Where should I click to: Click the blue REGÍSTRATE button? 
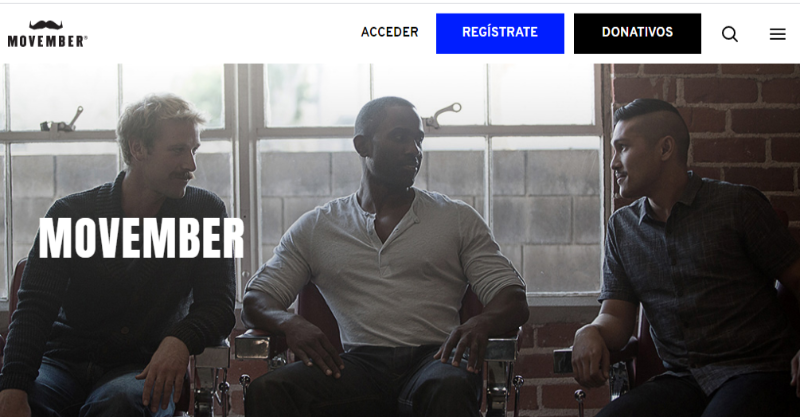click(500, 33)
